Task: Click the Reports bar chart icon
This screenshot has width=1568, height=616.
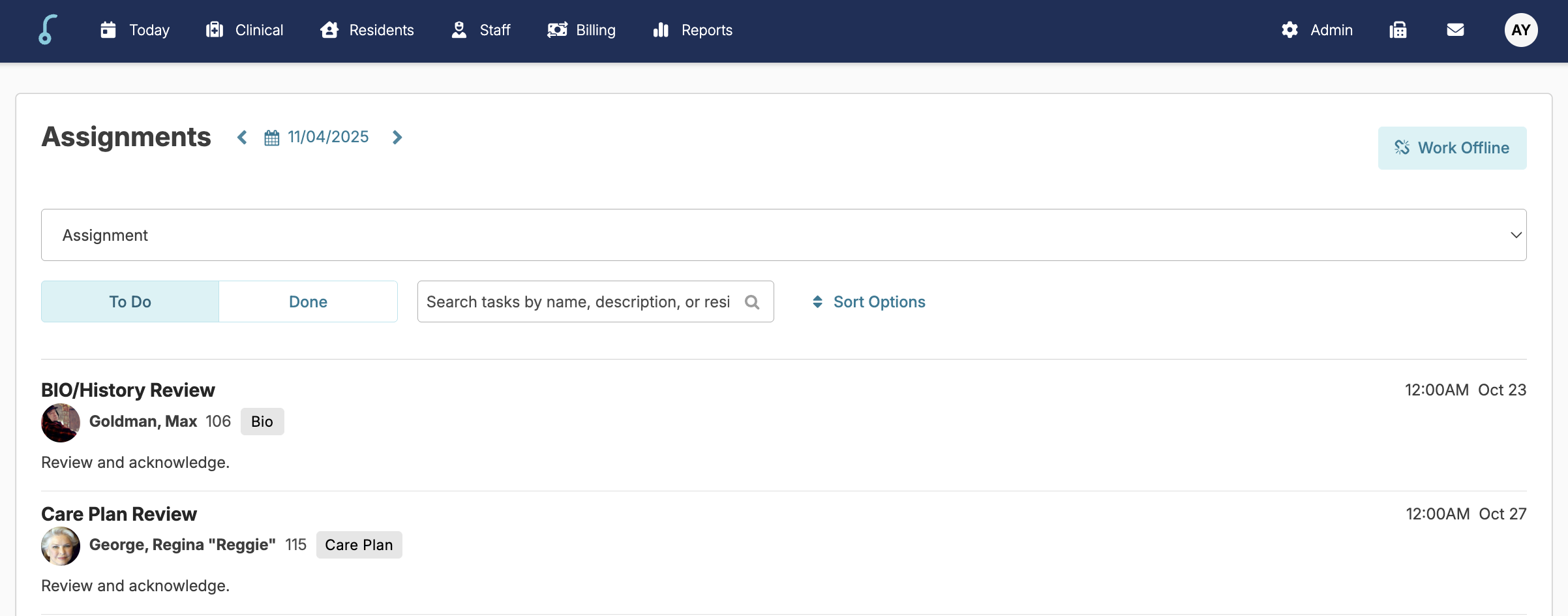Action: tap(661, 30)
